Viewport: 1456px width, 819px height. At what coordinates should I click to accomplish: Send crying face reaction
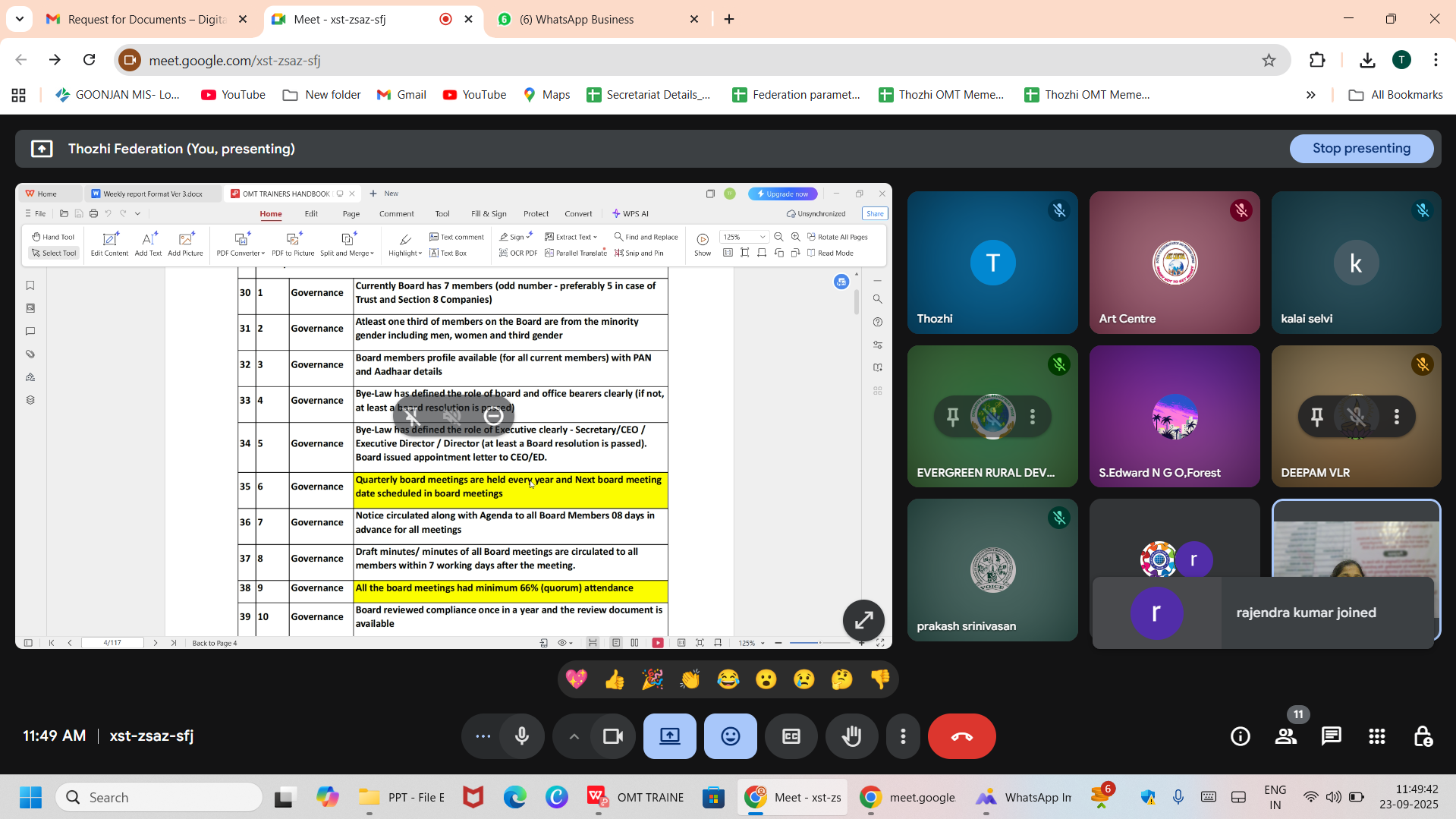(804, 679)
